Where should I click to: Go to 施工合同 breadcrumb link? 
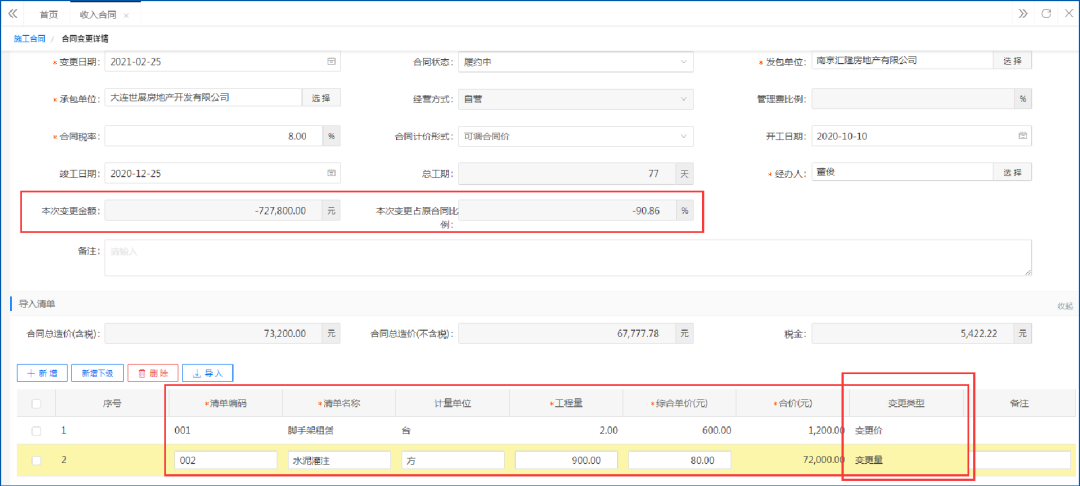[30, 39]
